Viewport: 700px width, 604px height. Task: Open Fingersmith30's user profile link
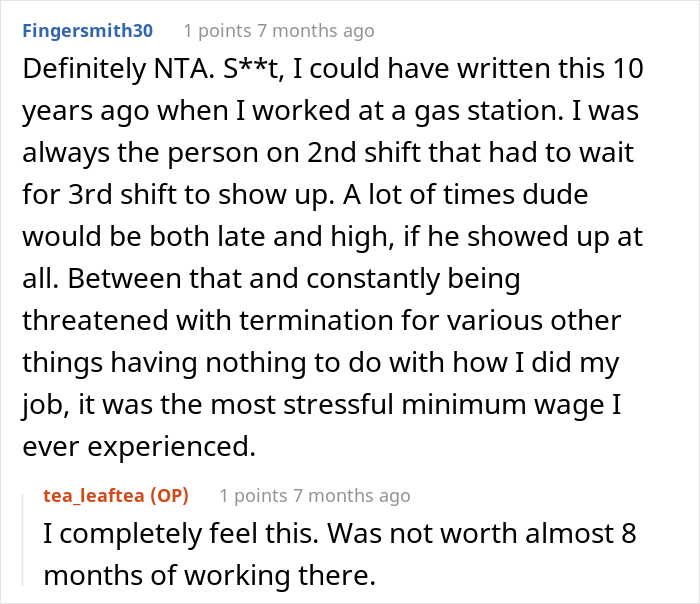(x=86, y=30)
